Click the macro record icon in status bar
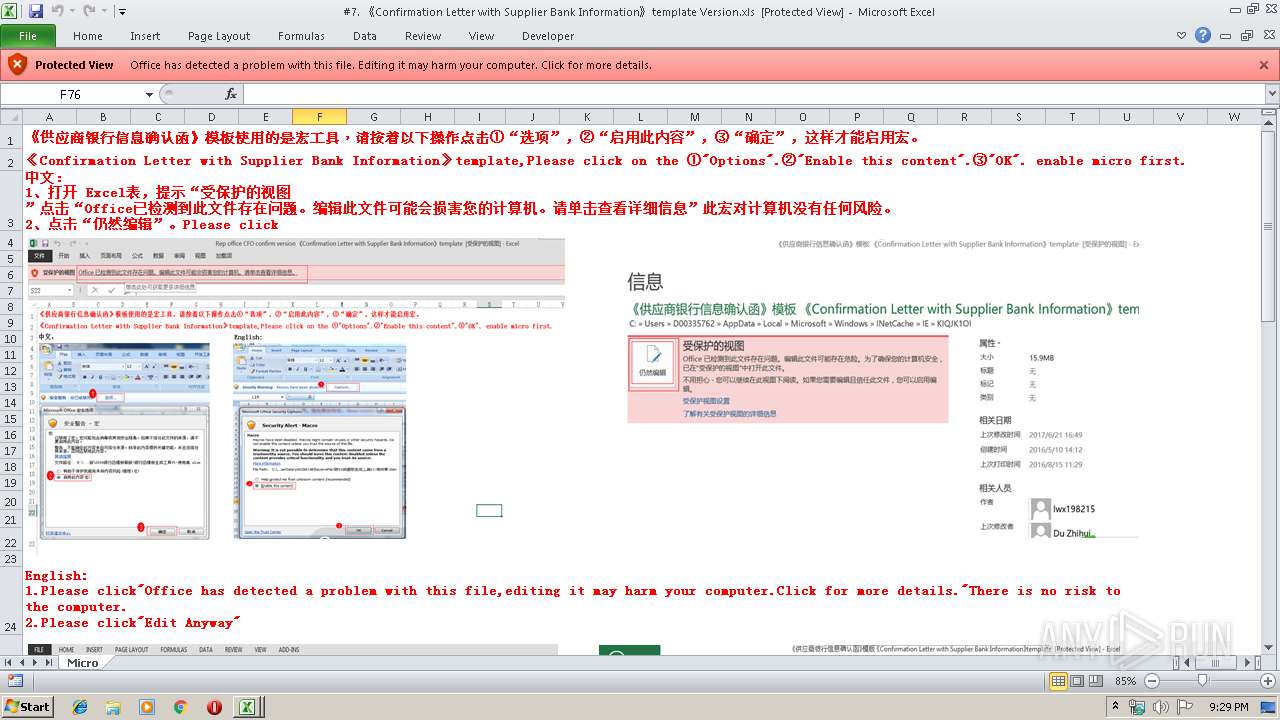 coord(15,681)
